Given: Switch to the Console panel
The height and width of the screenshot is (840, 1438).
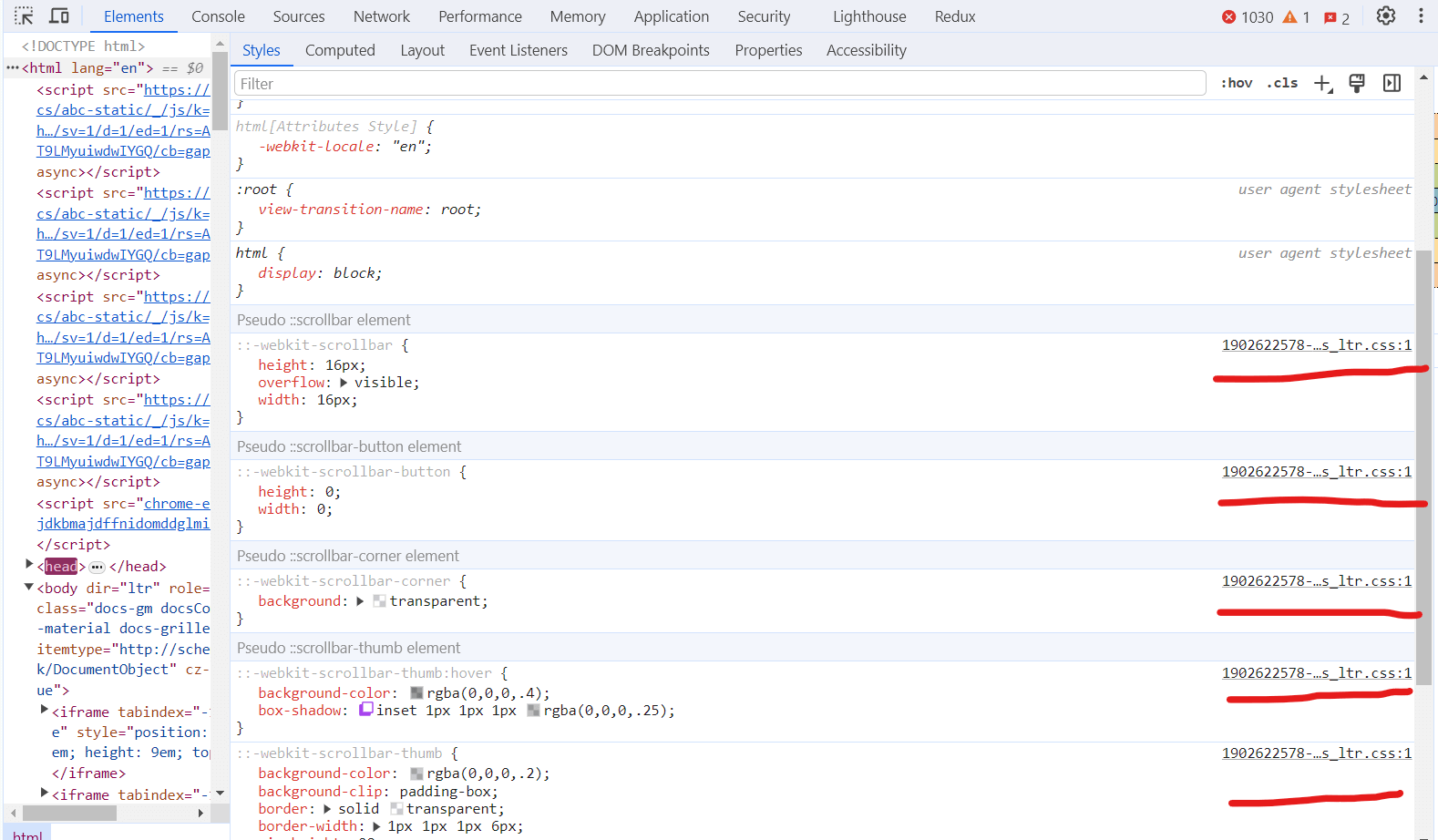Looking at the screenshot, I should [218, 16].
